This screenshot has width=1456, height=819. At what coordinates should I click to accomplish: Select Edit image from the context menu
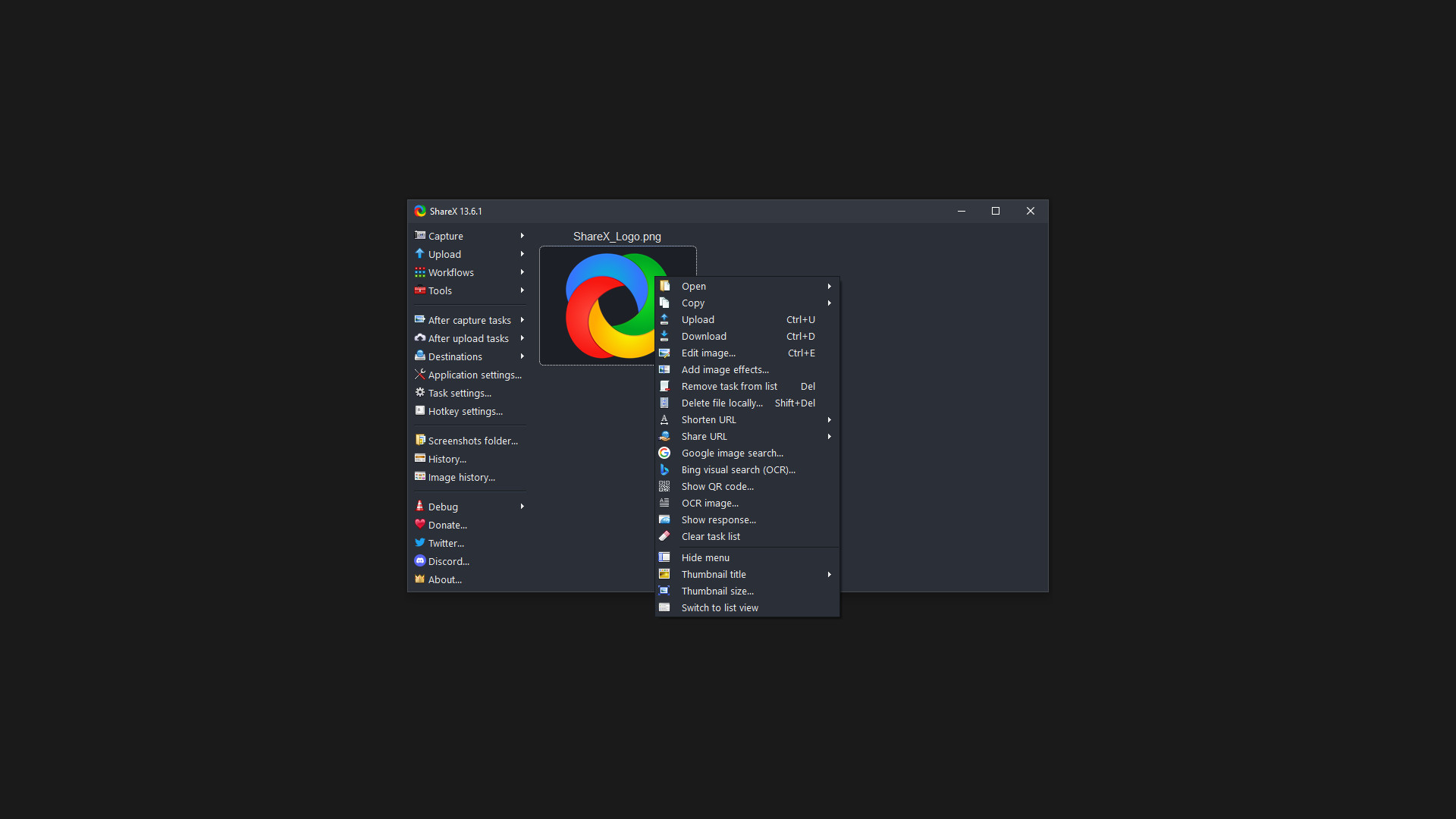pyautogui.click(x=708, y=353)
